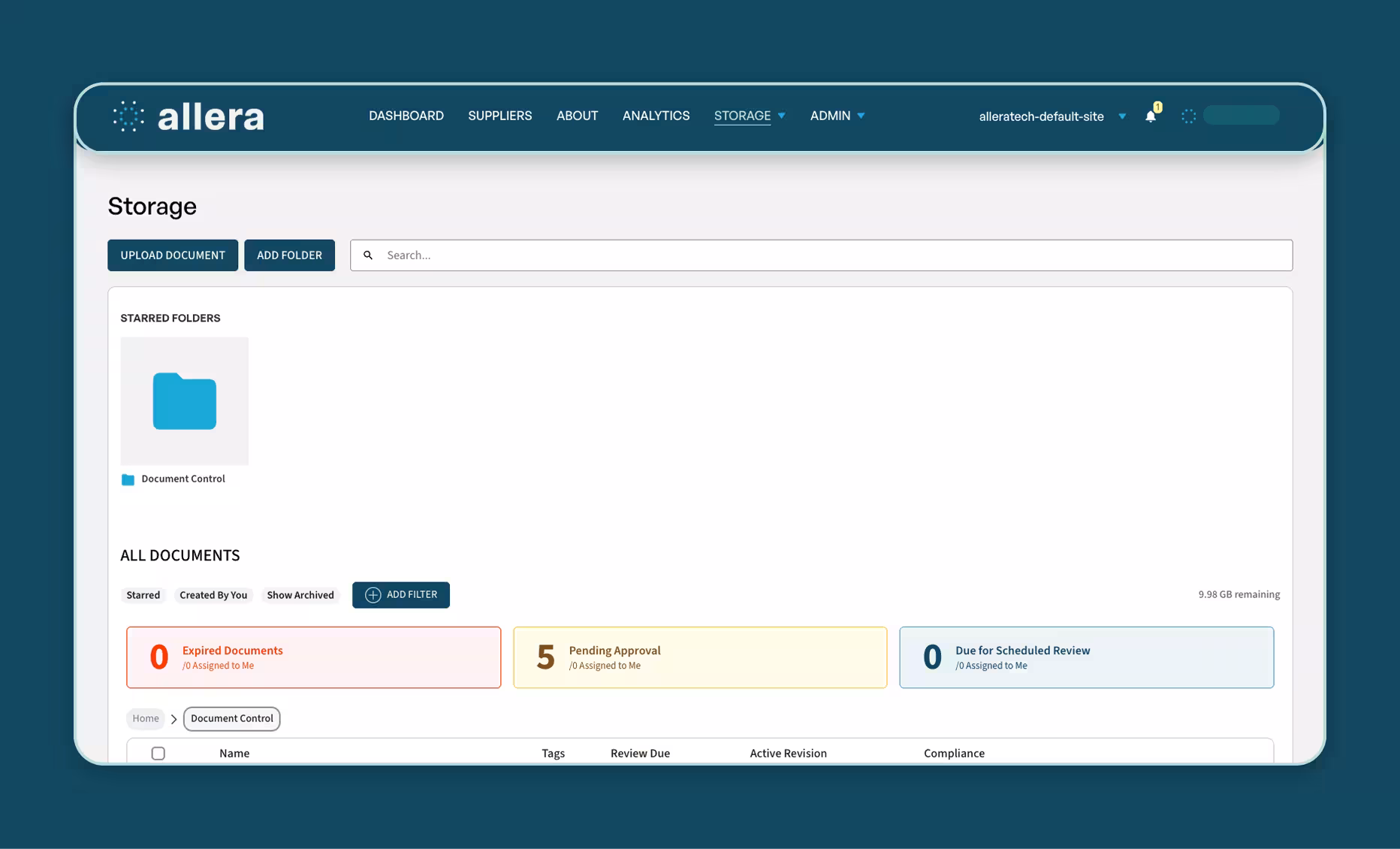Click the Review Due column header

point(640,753)
